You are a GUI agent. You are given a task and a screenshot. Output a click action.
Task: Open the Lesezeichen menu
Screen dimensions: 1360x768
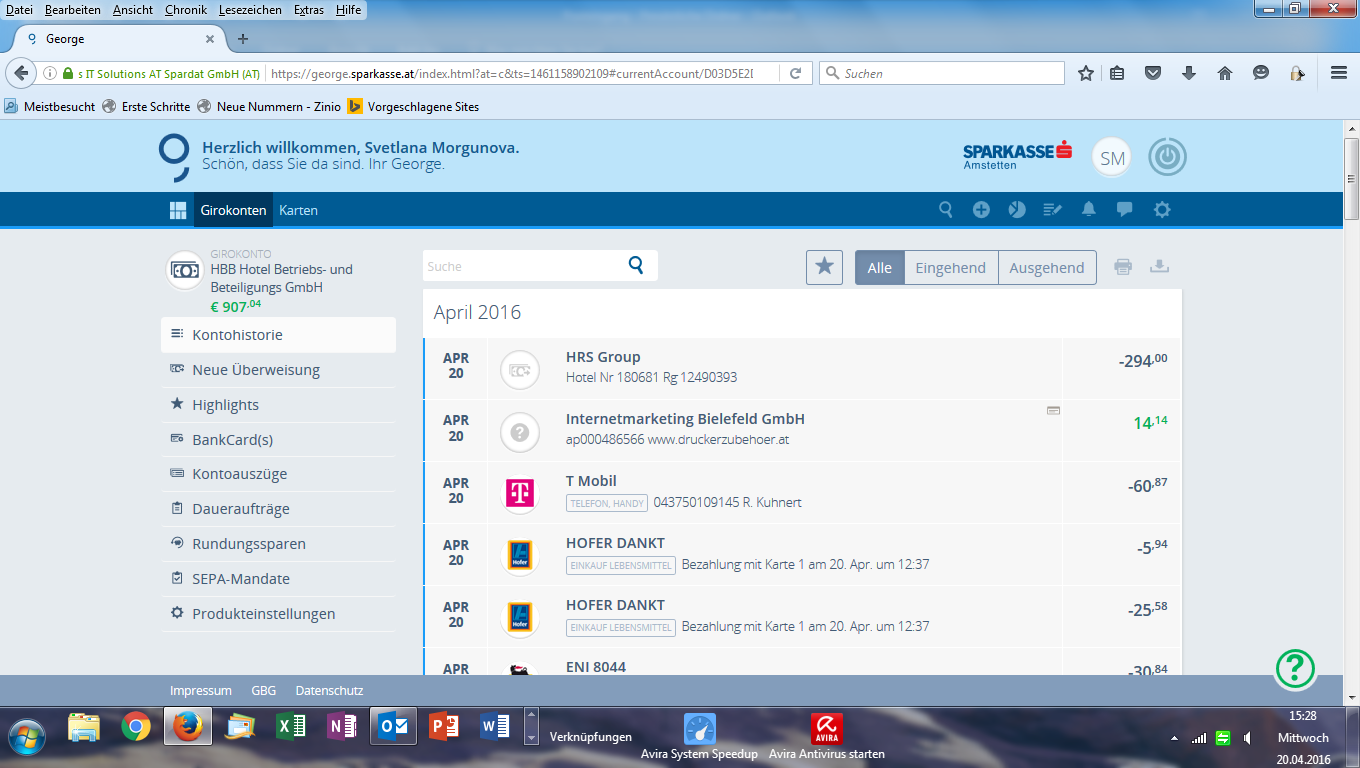point(250,10)
